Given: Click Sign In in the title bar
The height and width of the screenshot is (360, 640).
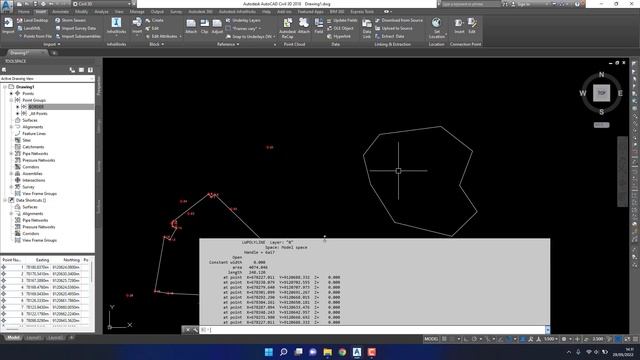Looking at the screenshot, I should [523, 4].
